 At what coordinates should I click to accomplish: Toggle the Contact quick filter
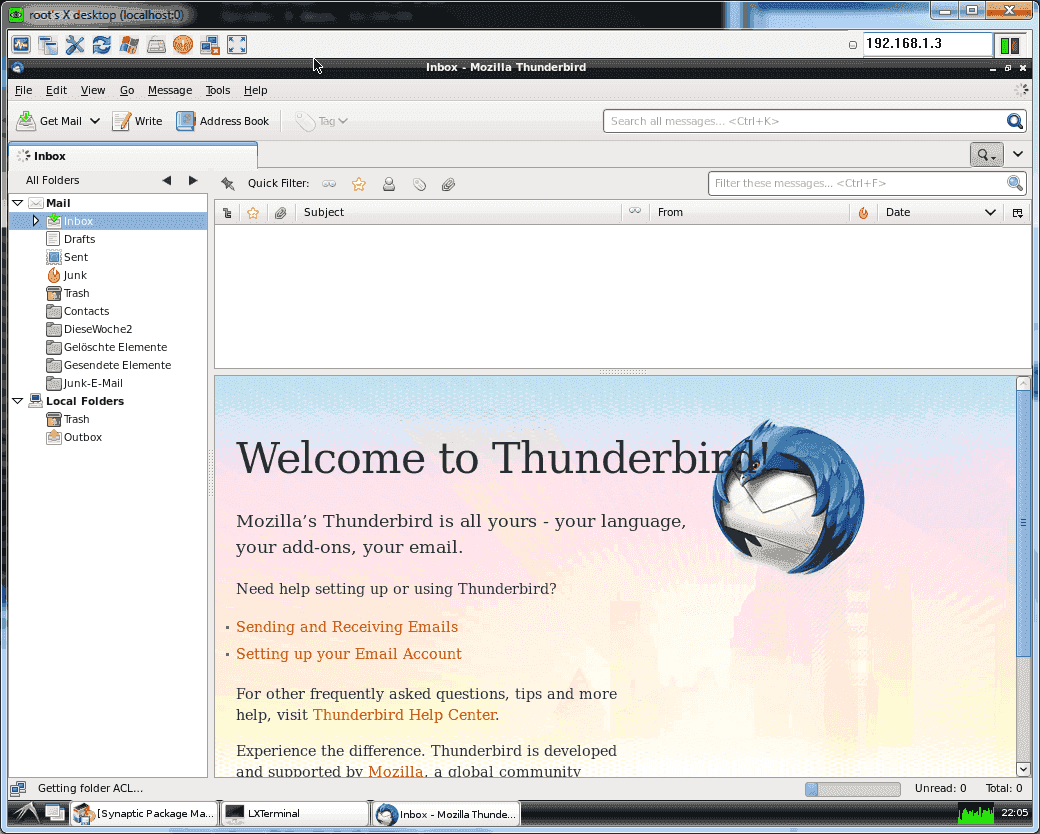point(389,184)
